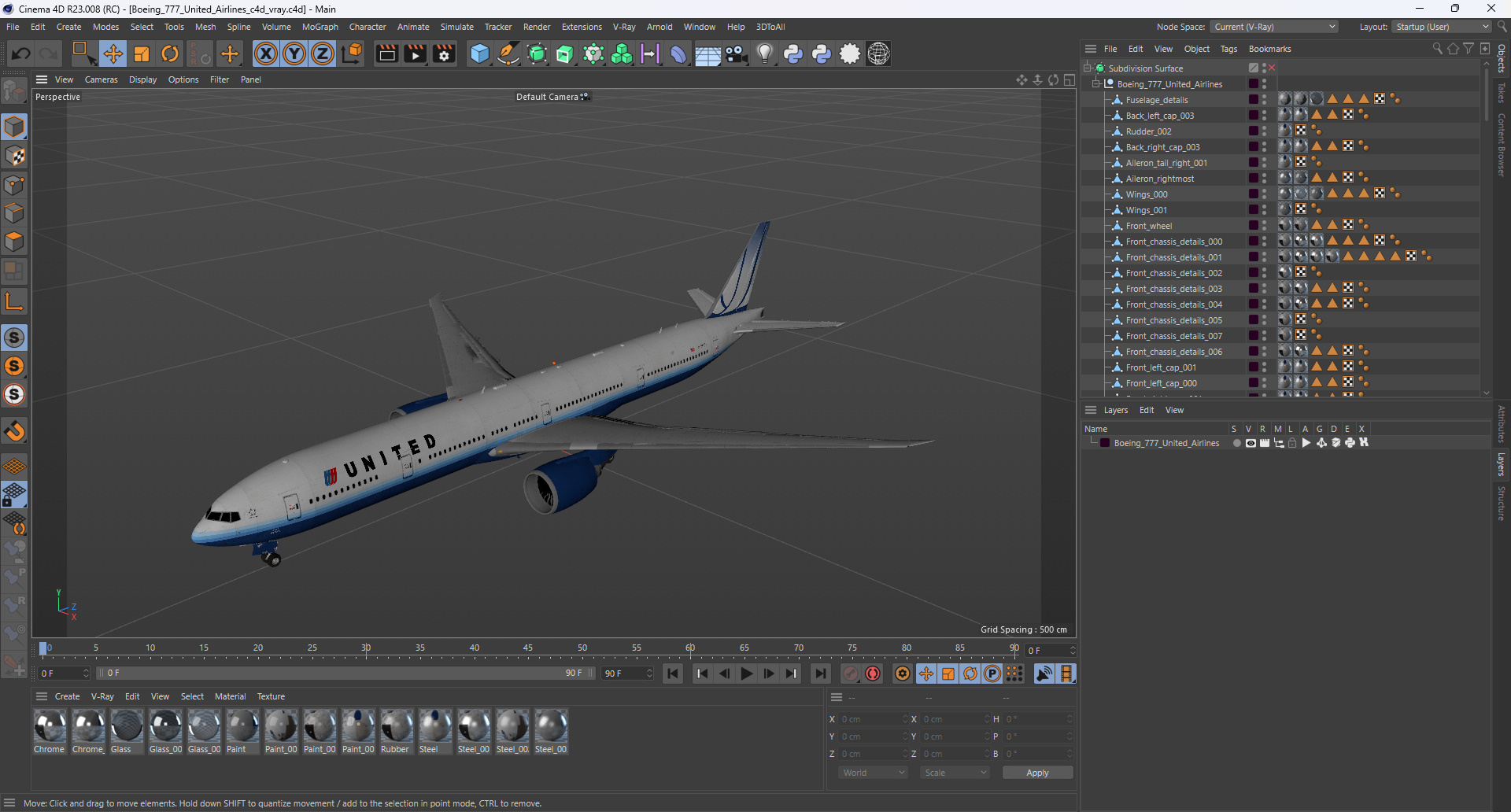
Task: Open the Object Manager Tags menu
Action: [1228, 49]
